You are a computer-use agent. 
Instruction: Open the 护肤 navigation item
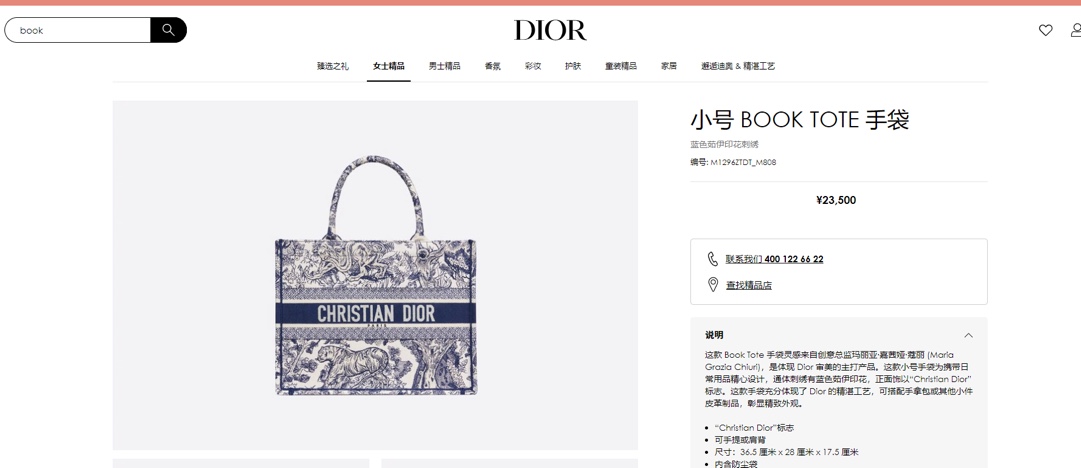point(572,66)
